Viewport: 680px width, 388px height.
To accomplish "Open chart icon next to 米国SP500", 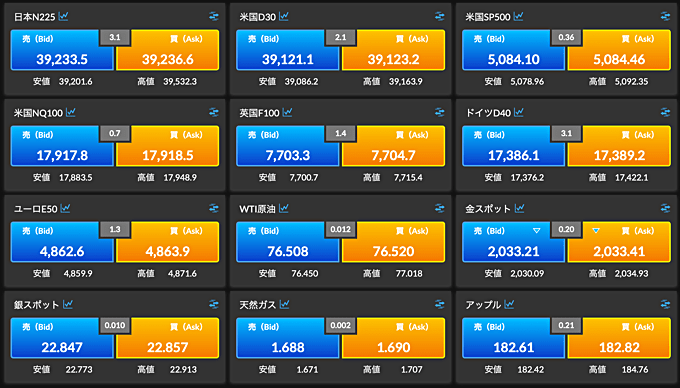I will click(518, 16).
